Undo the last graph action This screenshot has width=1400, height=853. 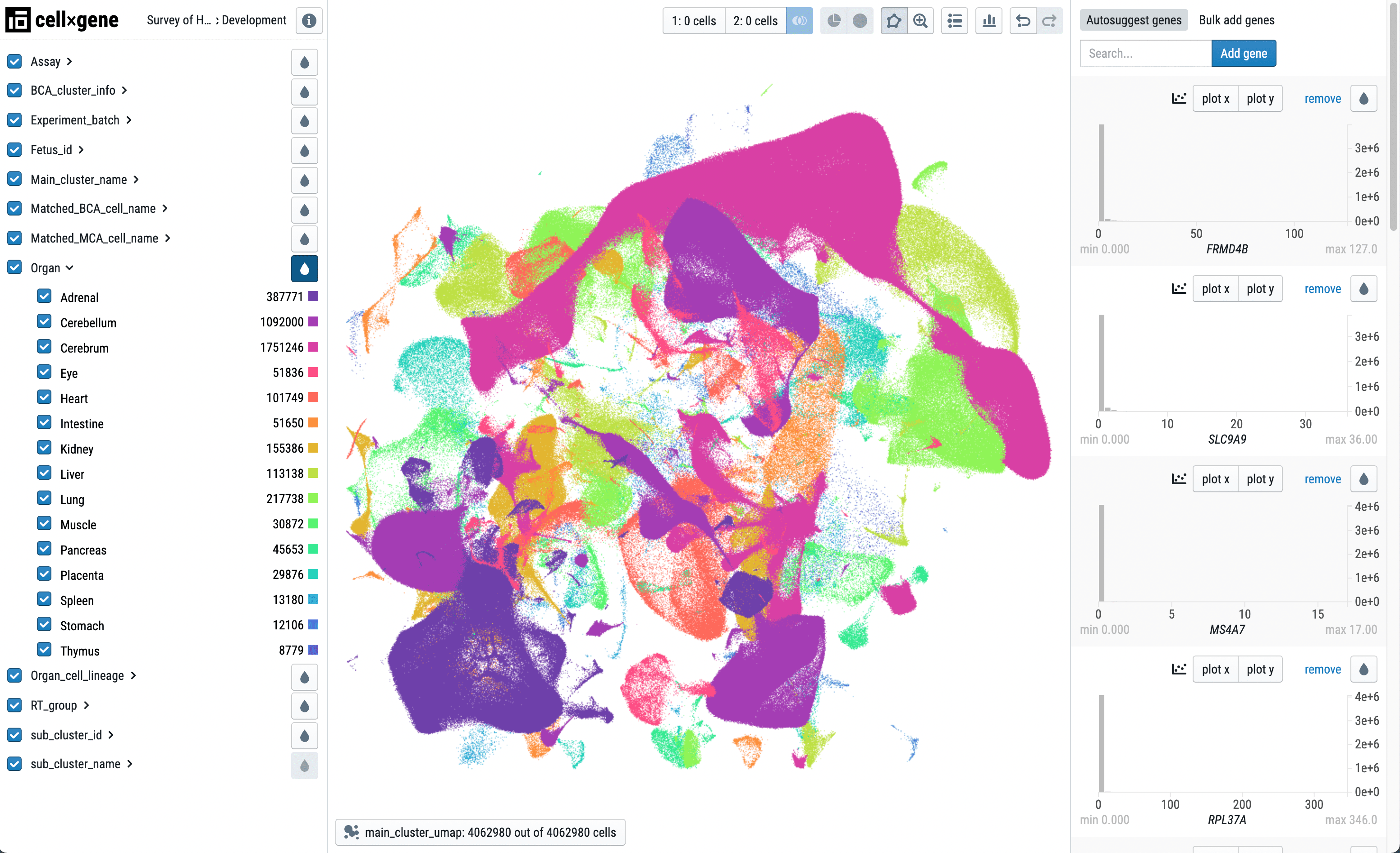[1023, 20]
